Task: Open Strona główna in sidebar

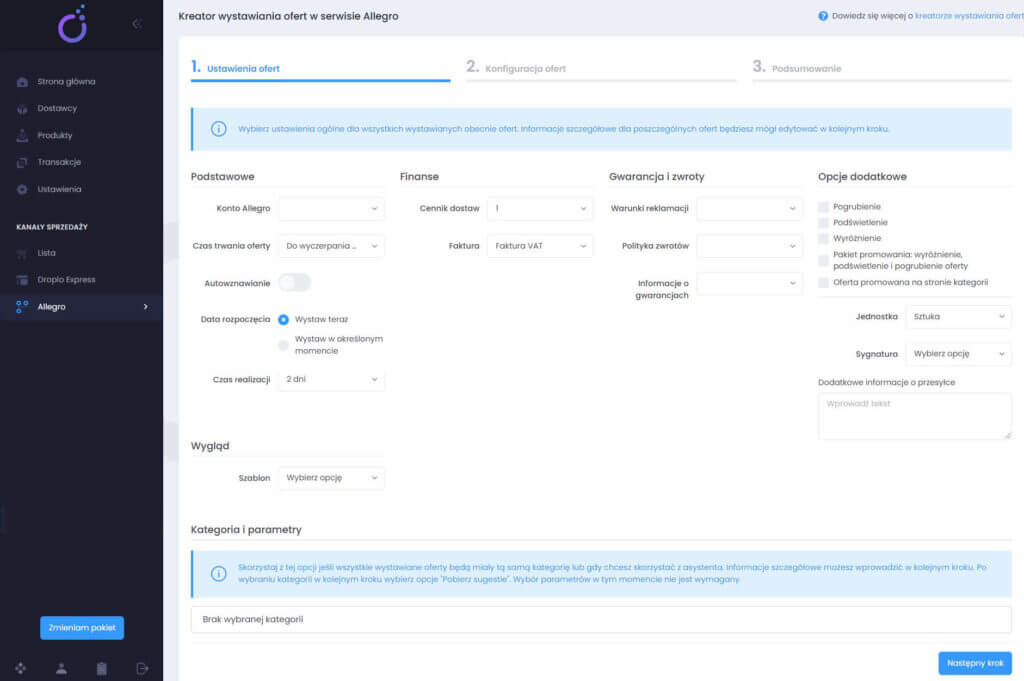Action: tap(66, 82)
